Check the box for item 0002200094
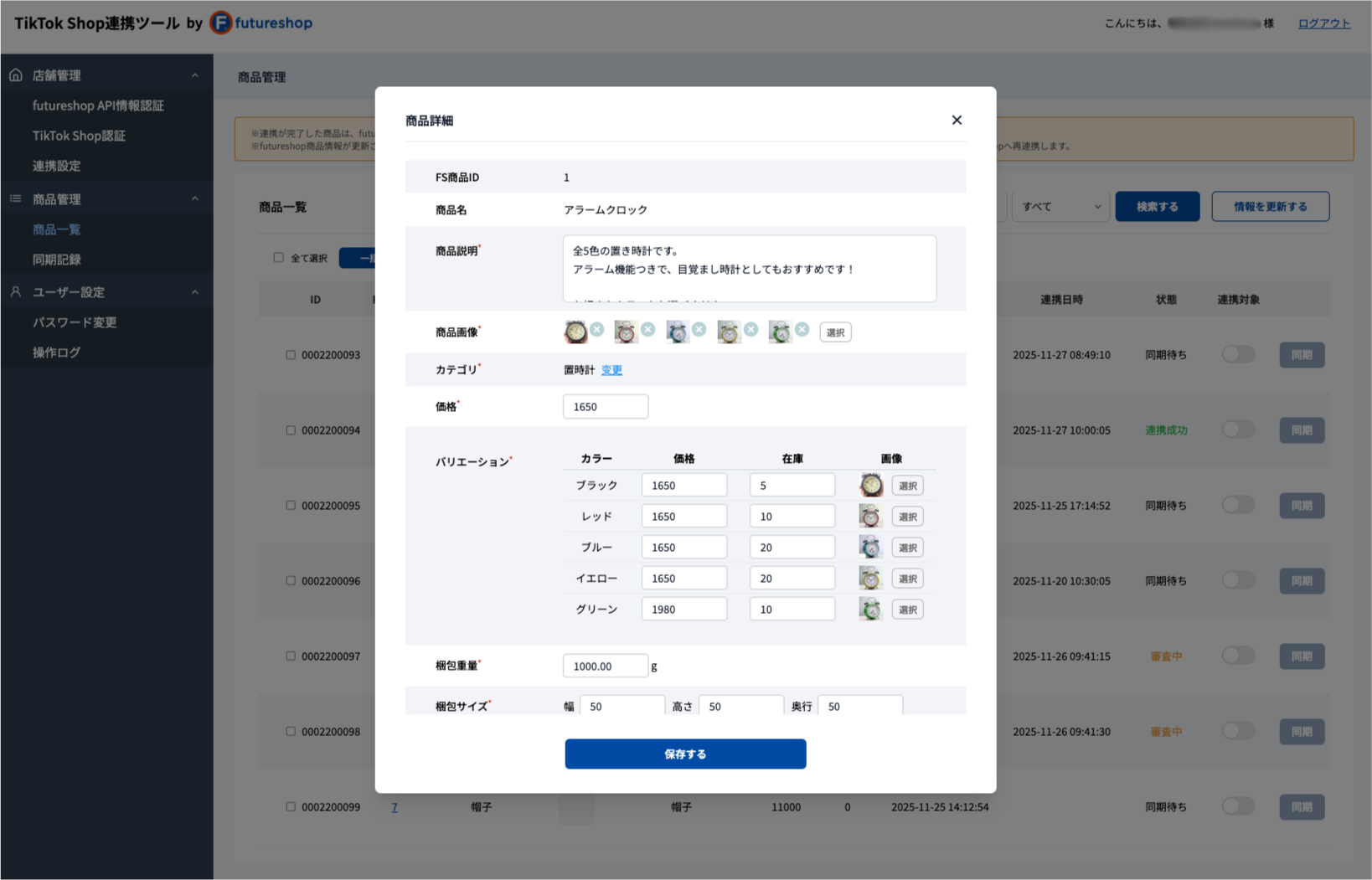This screenshot has width=1372, height=880. (x=291, y=430)
